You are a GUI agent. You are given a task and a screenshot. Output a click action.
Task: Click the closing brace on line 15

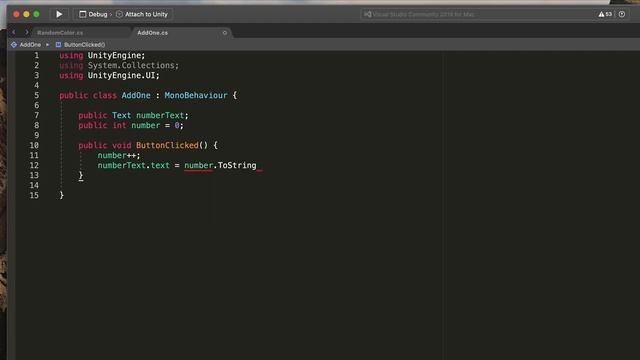pyautogui.click(x=62, y=195)
